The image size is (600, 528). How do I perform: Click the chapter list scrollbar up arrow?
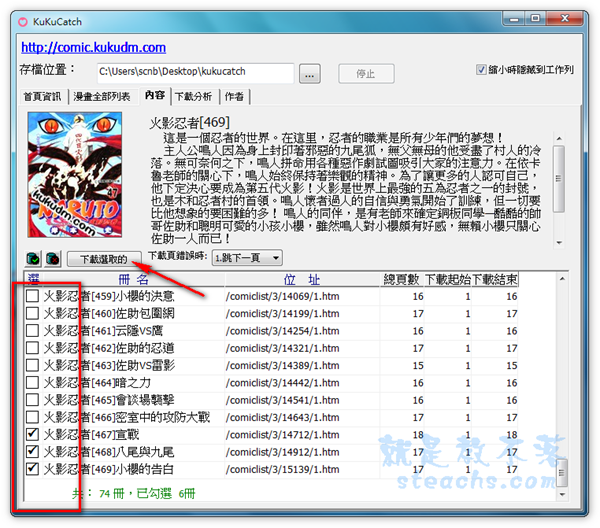click(x=562, y=279)
